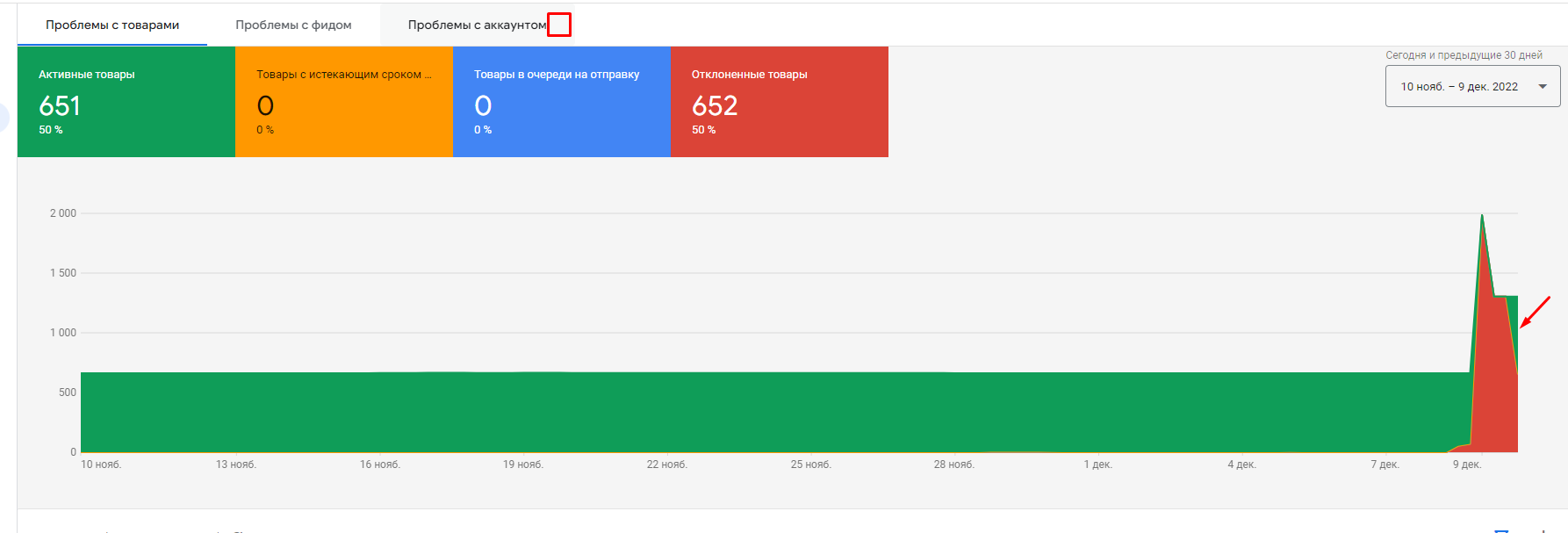Select the Проблемы с аккаунтом tab
This screenshot has height=533, width=1568.
point(477,25)
